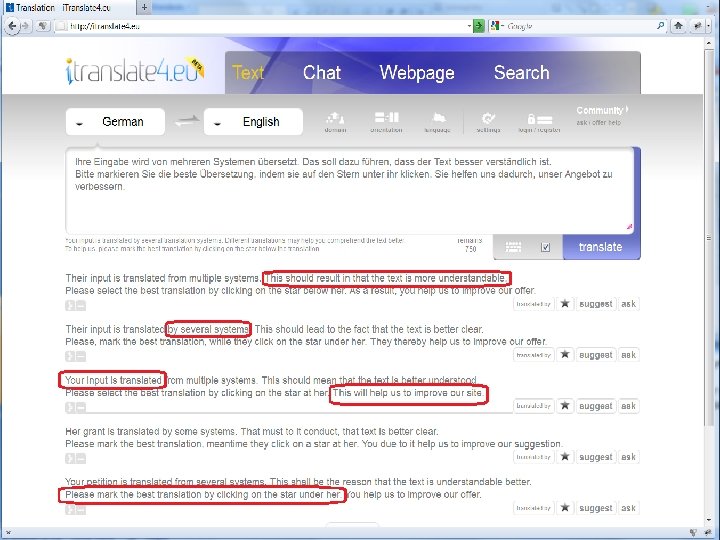The height and width of the screenshot is (540, 720).
Task: Click 'ask' for the 'Your input is translated' result
Action: [628, 405]
